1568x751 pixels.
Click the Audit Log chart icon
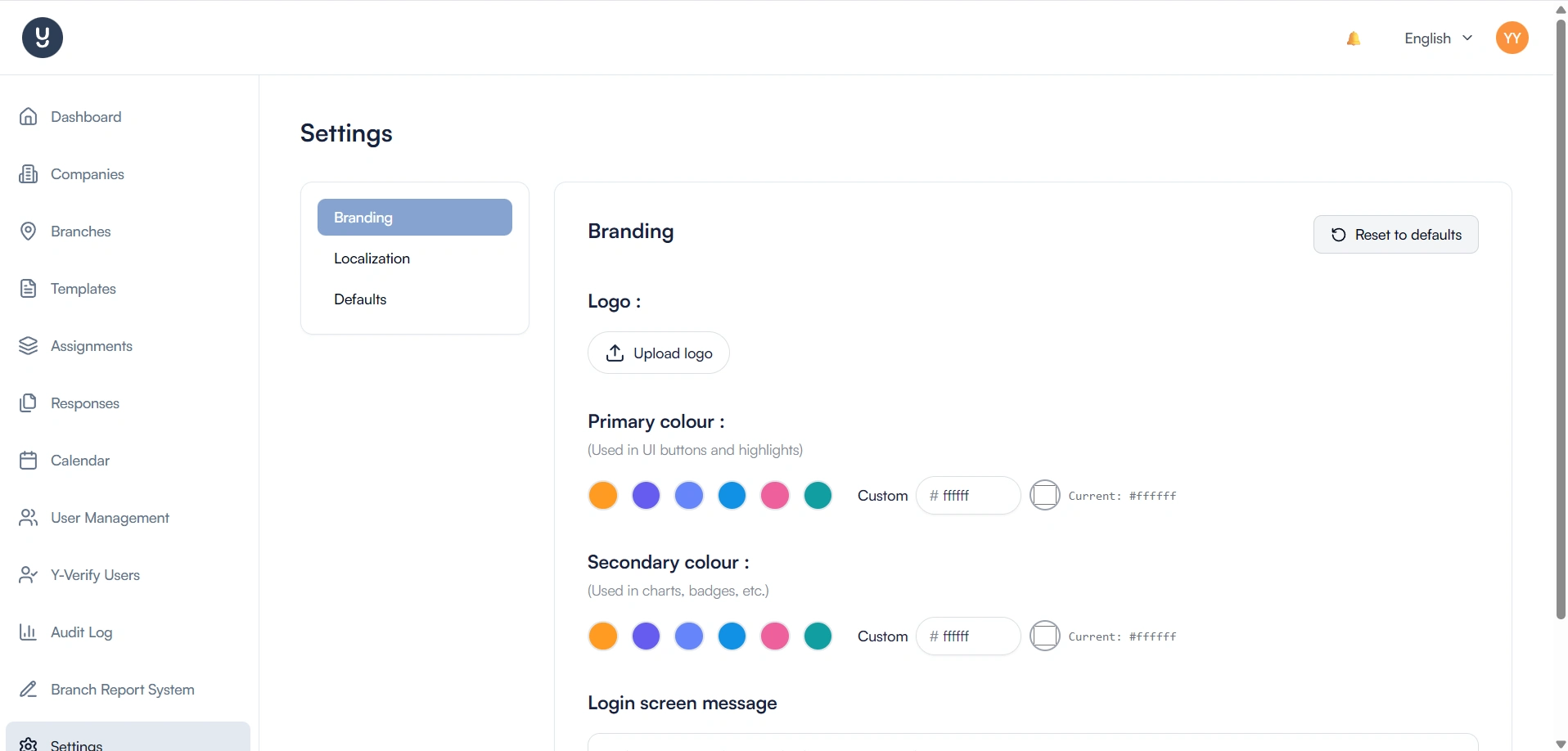(29, 632)
